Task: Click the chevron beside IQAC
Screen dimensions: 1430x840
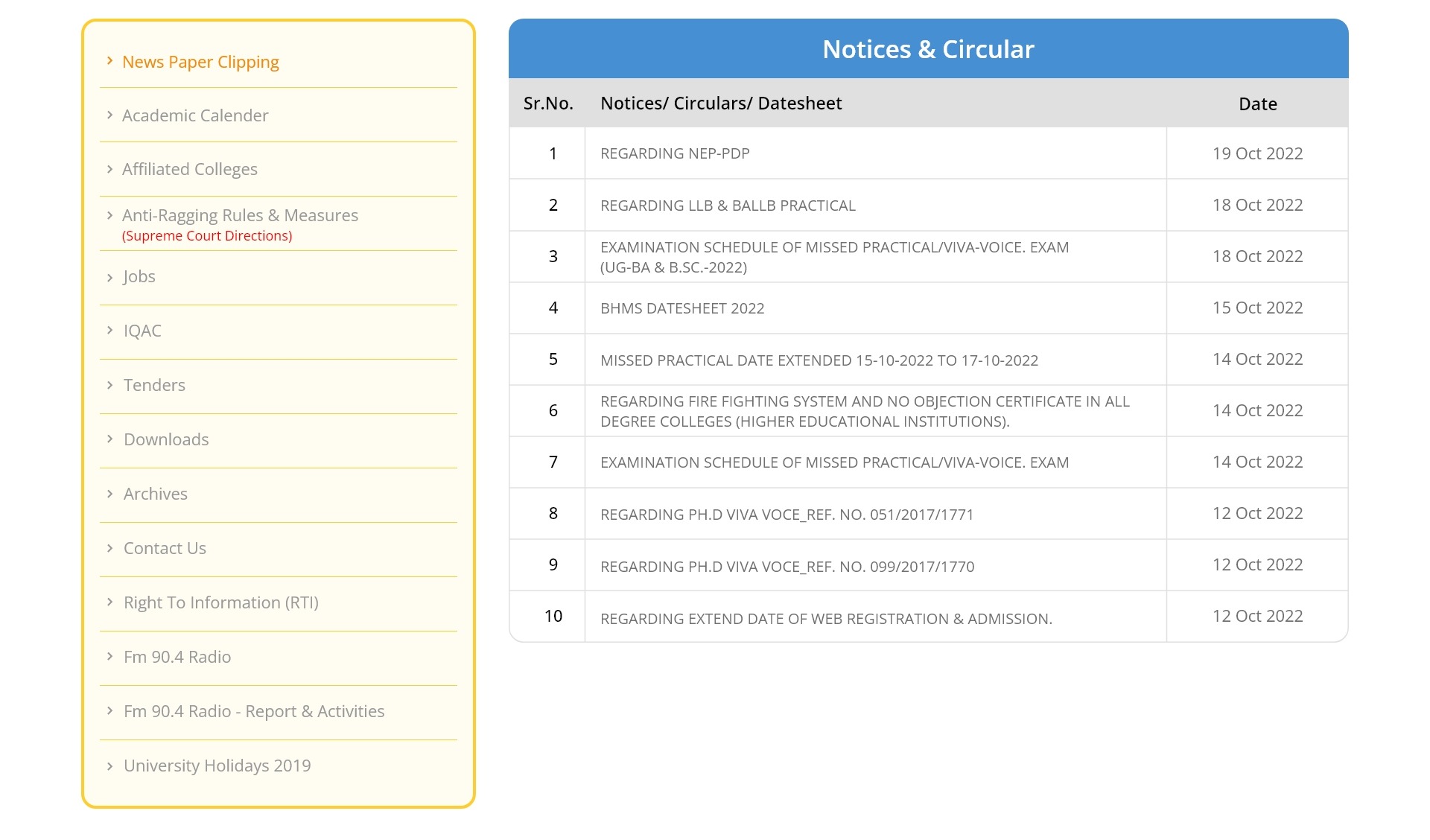Action: 109,330
